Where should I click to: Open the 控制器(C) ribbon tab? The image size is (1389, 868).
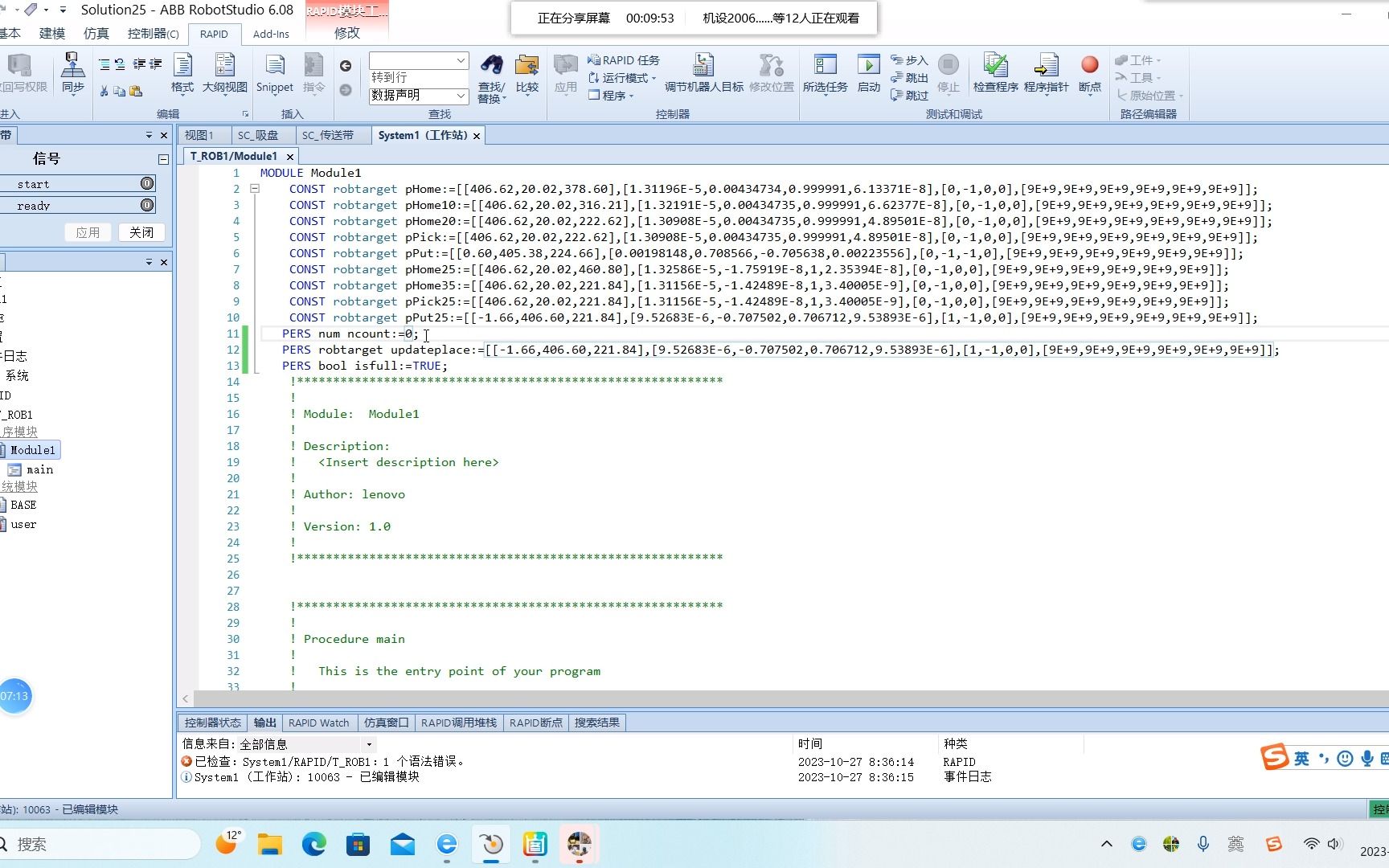point(154,34)
